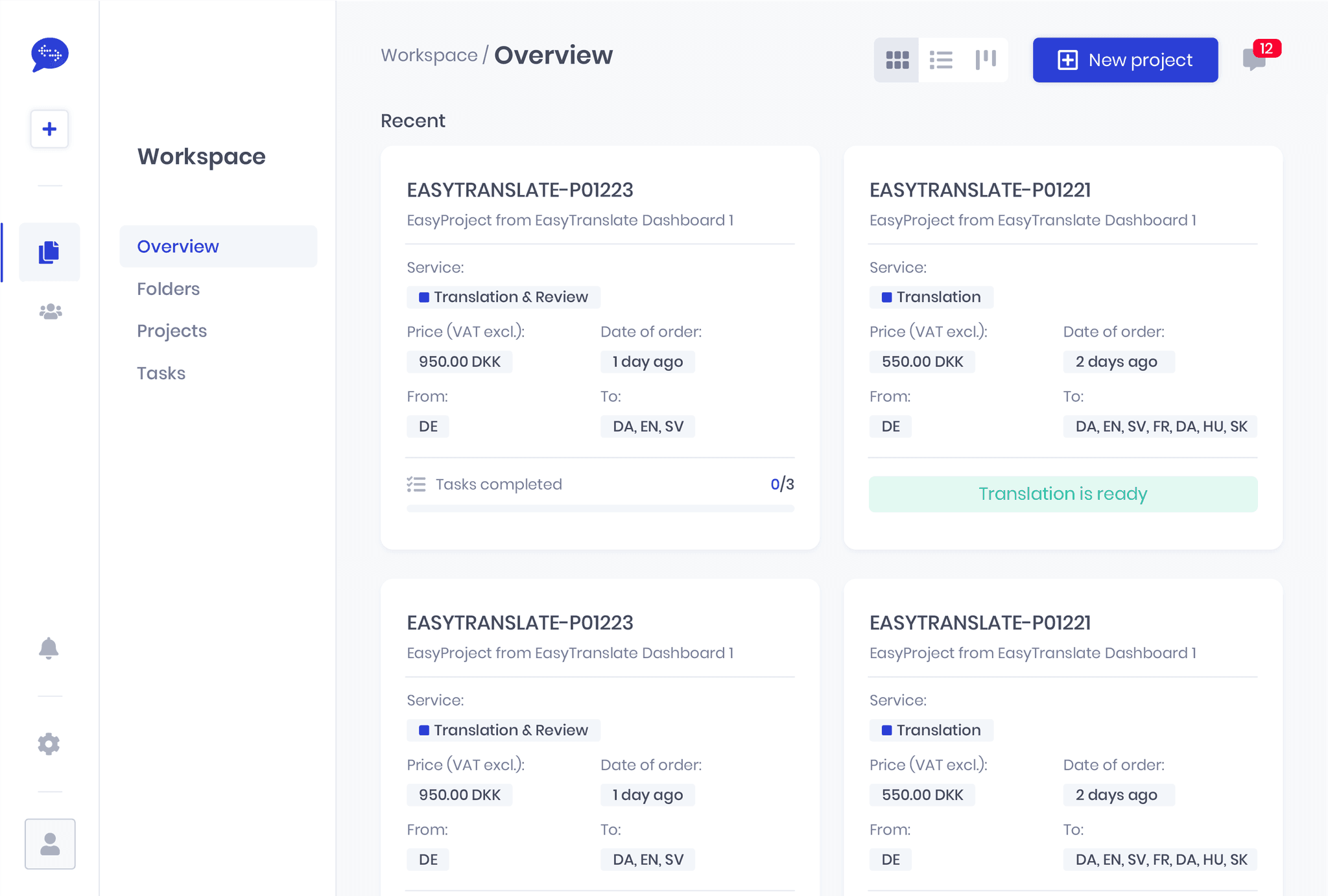Open Folders in Workspace menu
Viewport: 1328px width, 896px height.
pyautogui.click(x=169, y=289)
